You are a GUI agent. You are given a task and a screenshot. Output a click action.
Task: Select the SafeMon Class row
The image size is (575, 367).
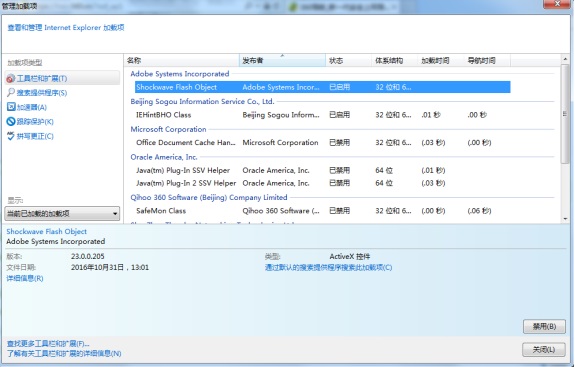tap(323, 211)
